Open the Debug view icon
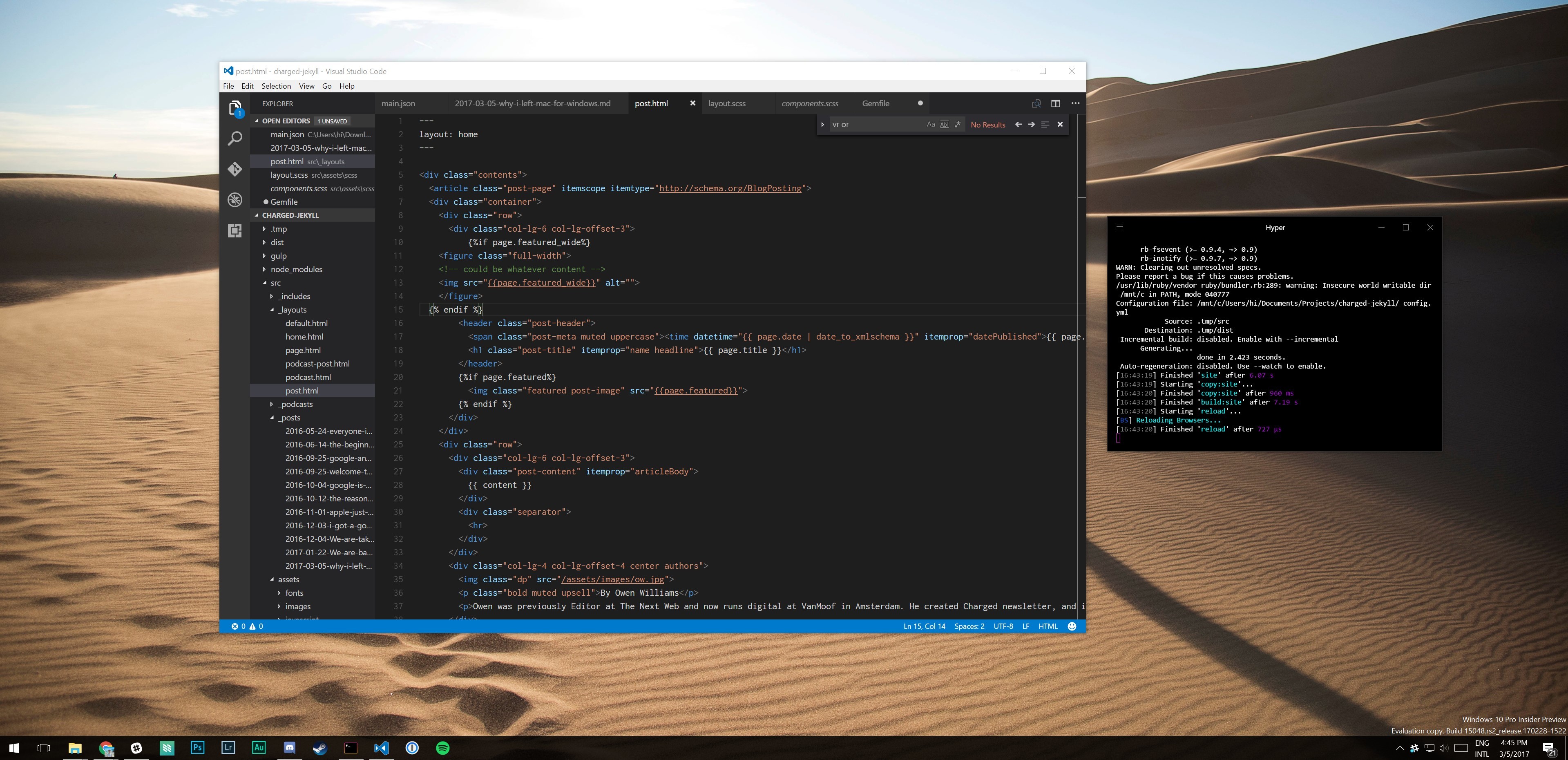This screenshot has height=760, width=1568. pyautogui.click(x=235, y=200)
